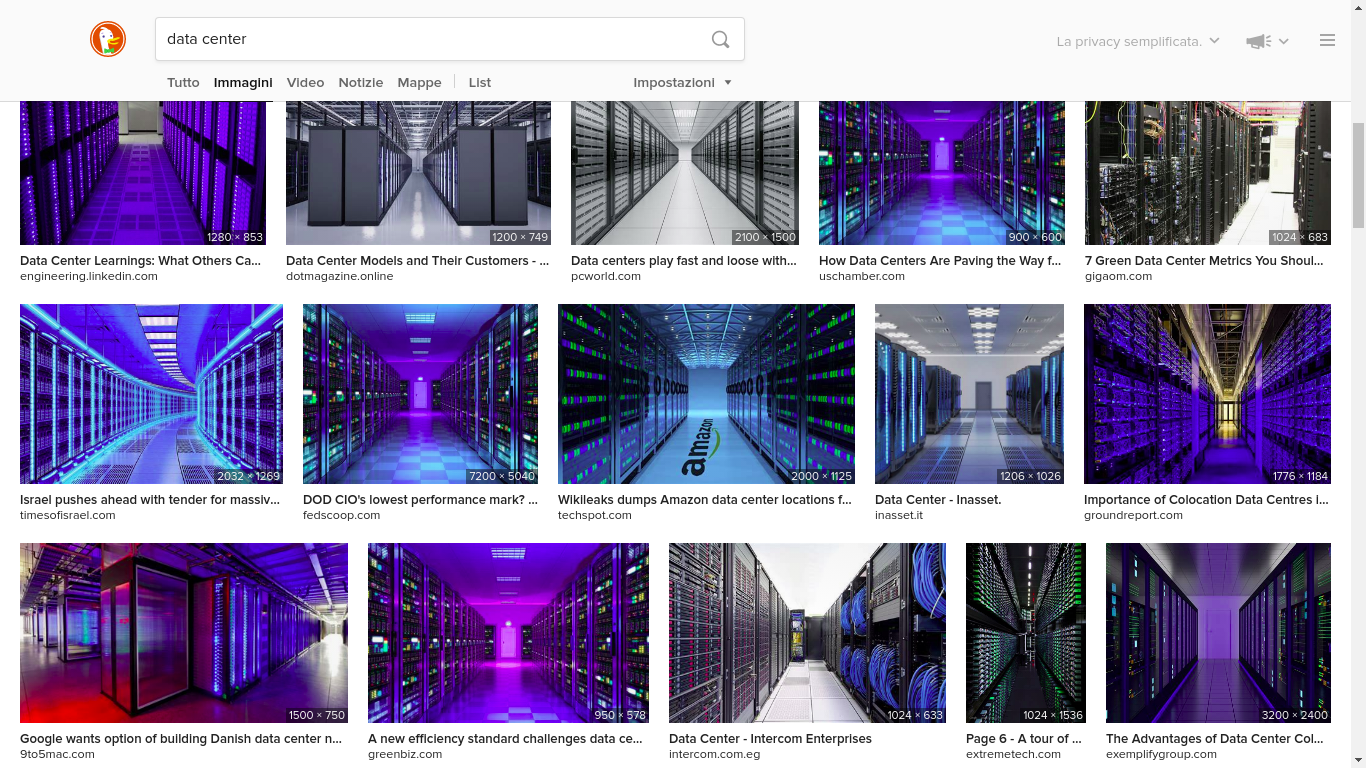Click the greenbiz.com source text
This screenshot has height=768, width=1366.
coord(405,754)
